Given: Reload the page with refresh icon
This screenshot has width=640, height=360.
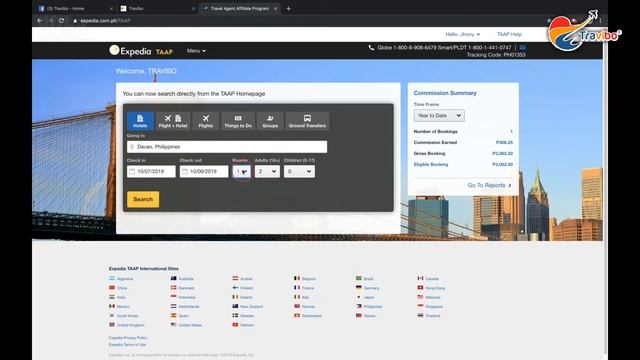Looking at the screenshot, I should click(61, 20).
